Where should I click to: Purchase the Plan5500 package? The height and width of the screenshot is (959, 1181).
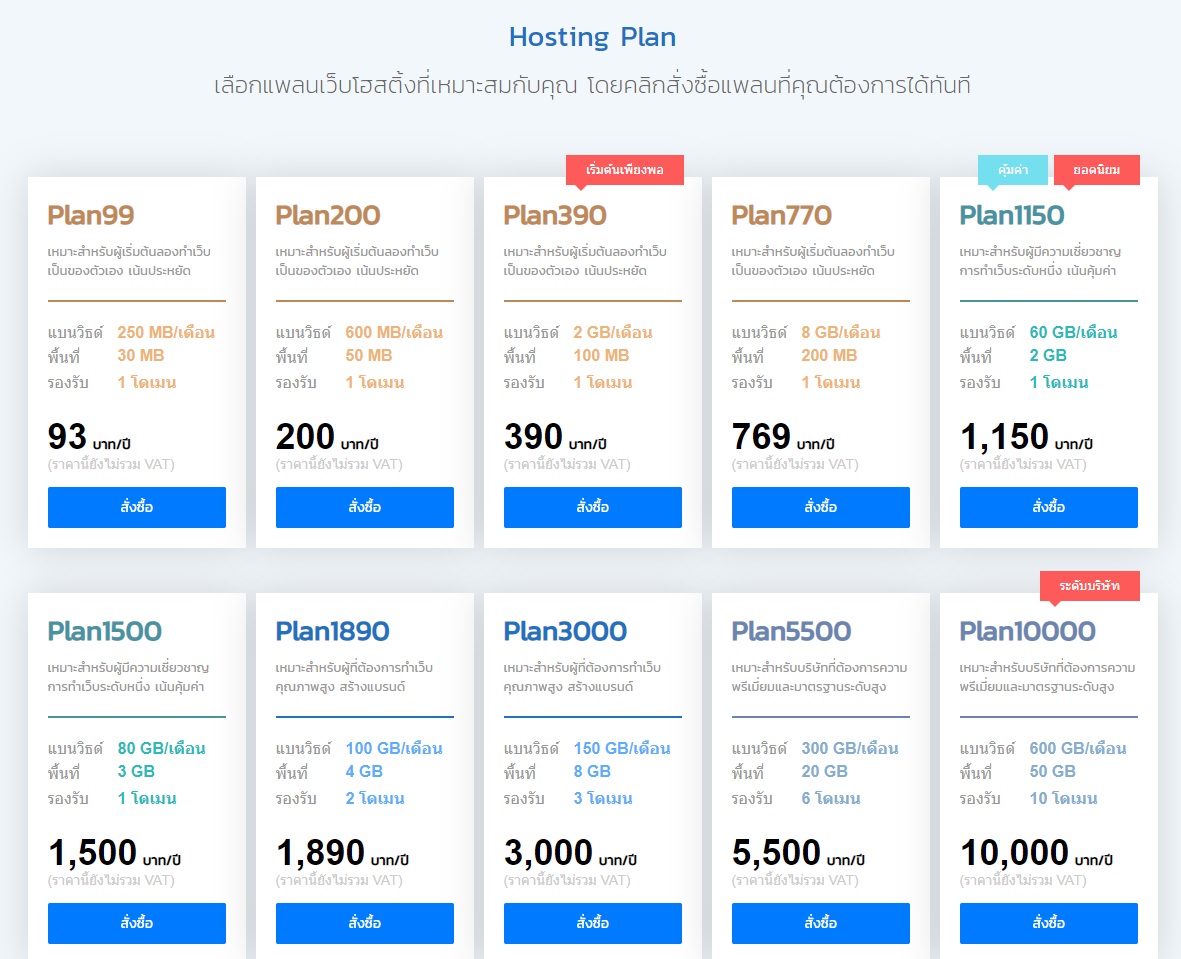click(820, 923)
